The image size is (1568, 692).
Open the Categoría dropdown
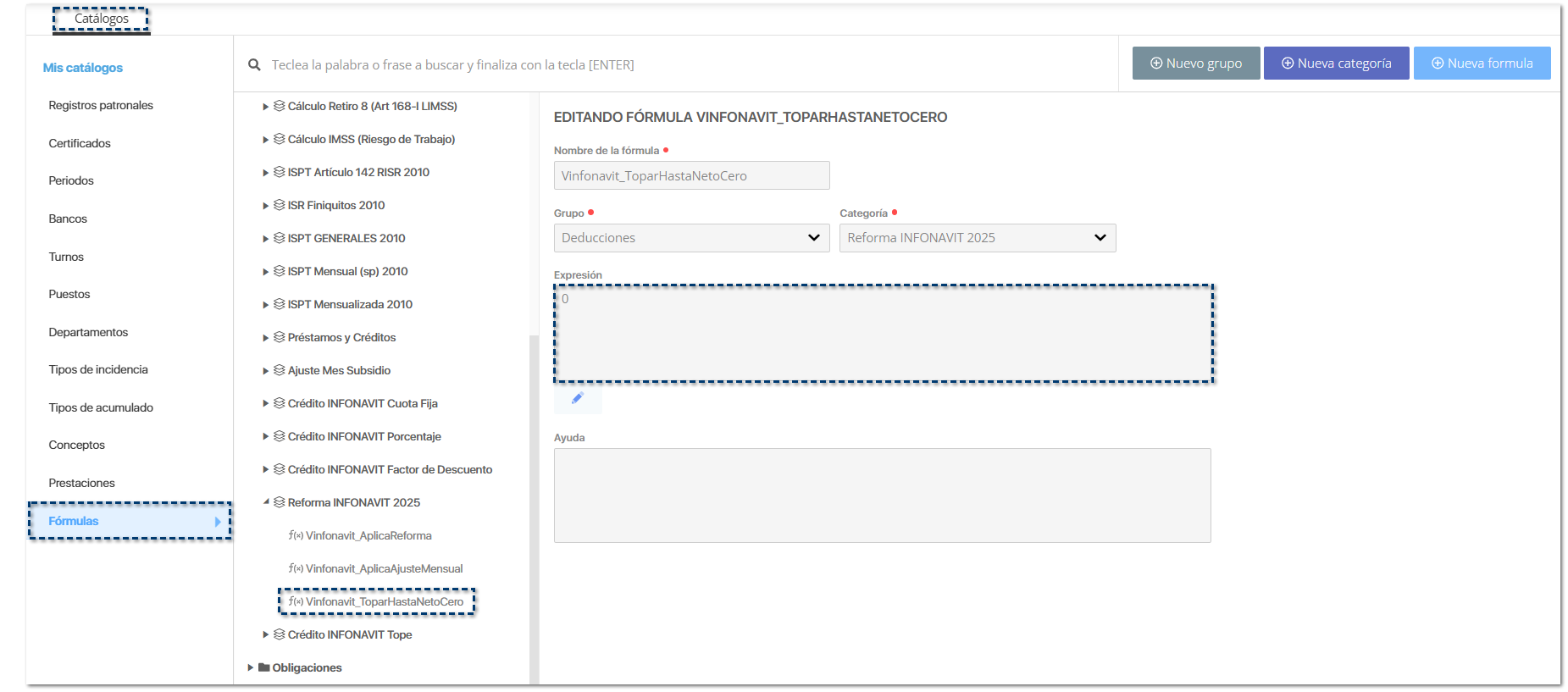tap(977, 238)
